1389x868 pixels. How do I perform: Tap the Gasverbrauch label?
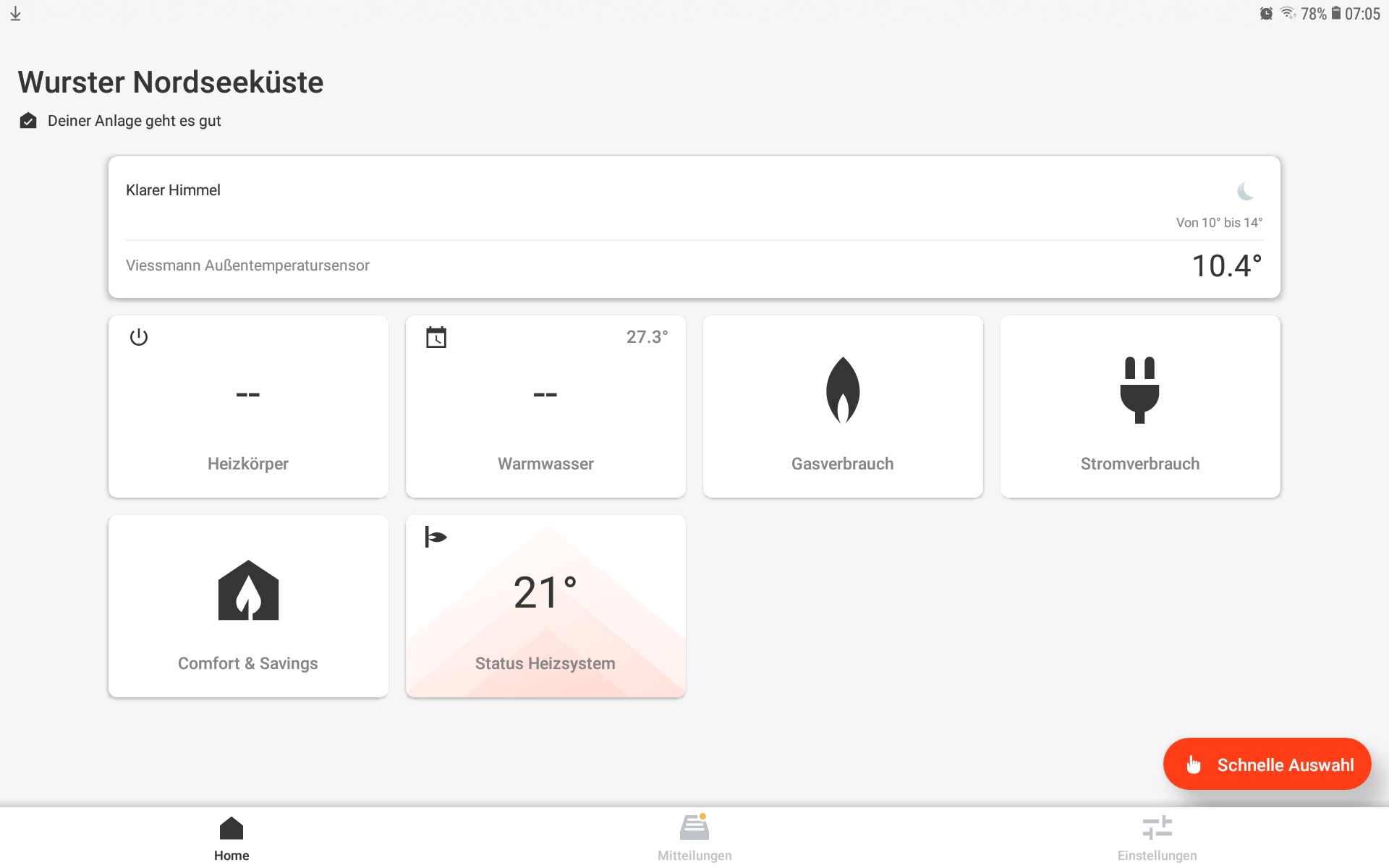(x=843, y=464)
